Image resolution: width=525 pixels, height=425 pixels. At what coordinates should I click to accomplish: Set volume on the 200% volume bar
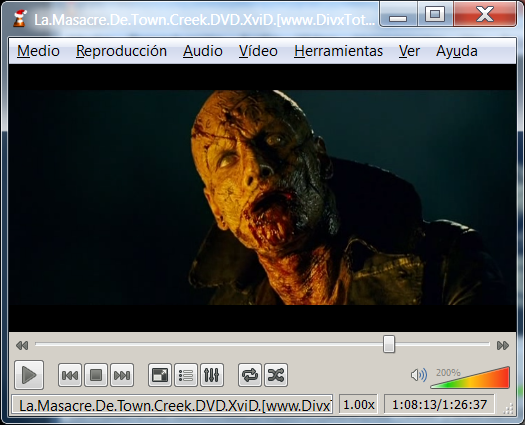(470, 377)
